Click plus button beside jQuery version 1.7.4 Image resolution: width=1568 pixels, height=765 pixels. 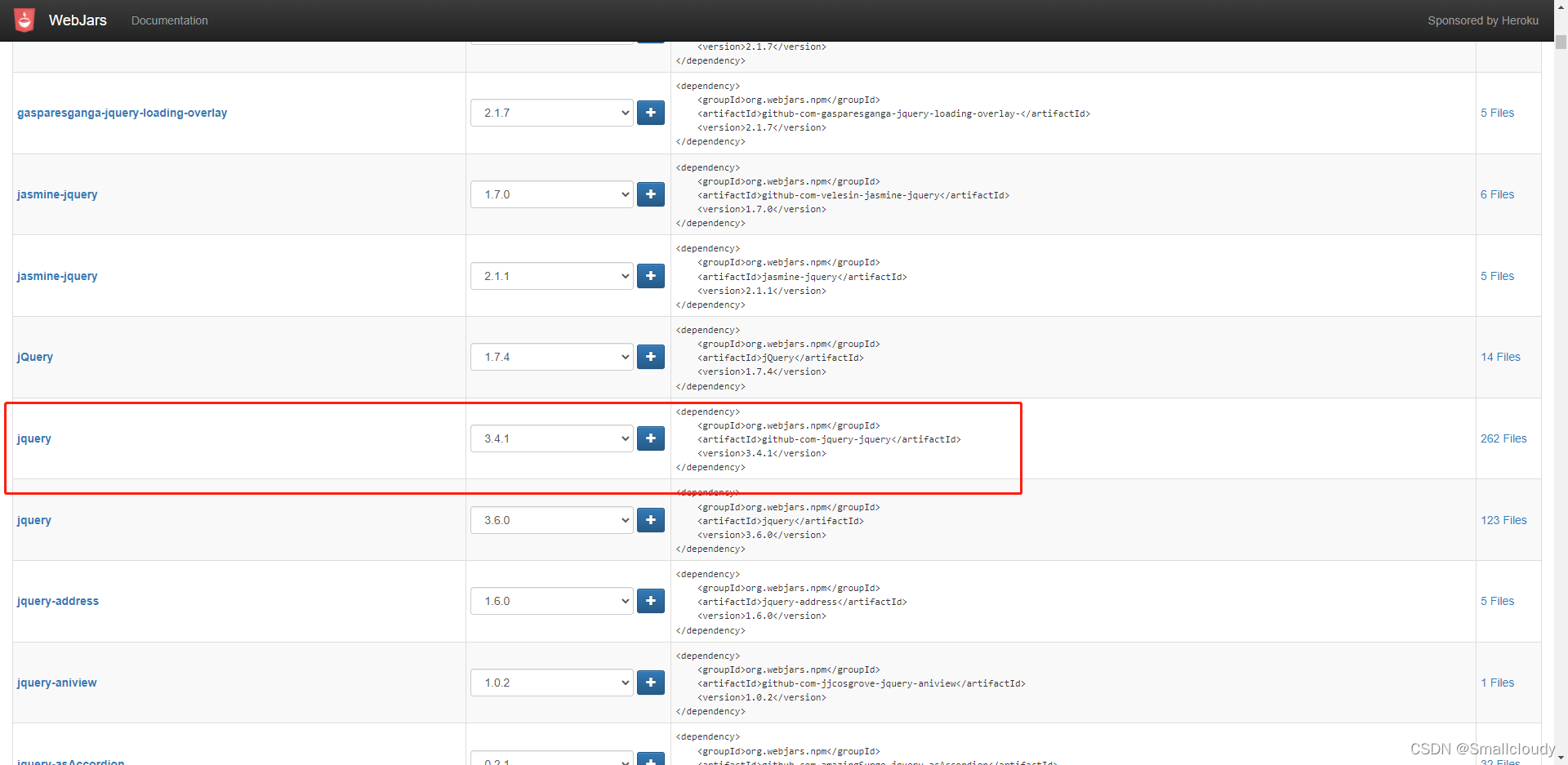(651, 357)
